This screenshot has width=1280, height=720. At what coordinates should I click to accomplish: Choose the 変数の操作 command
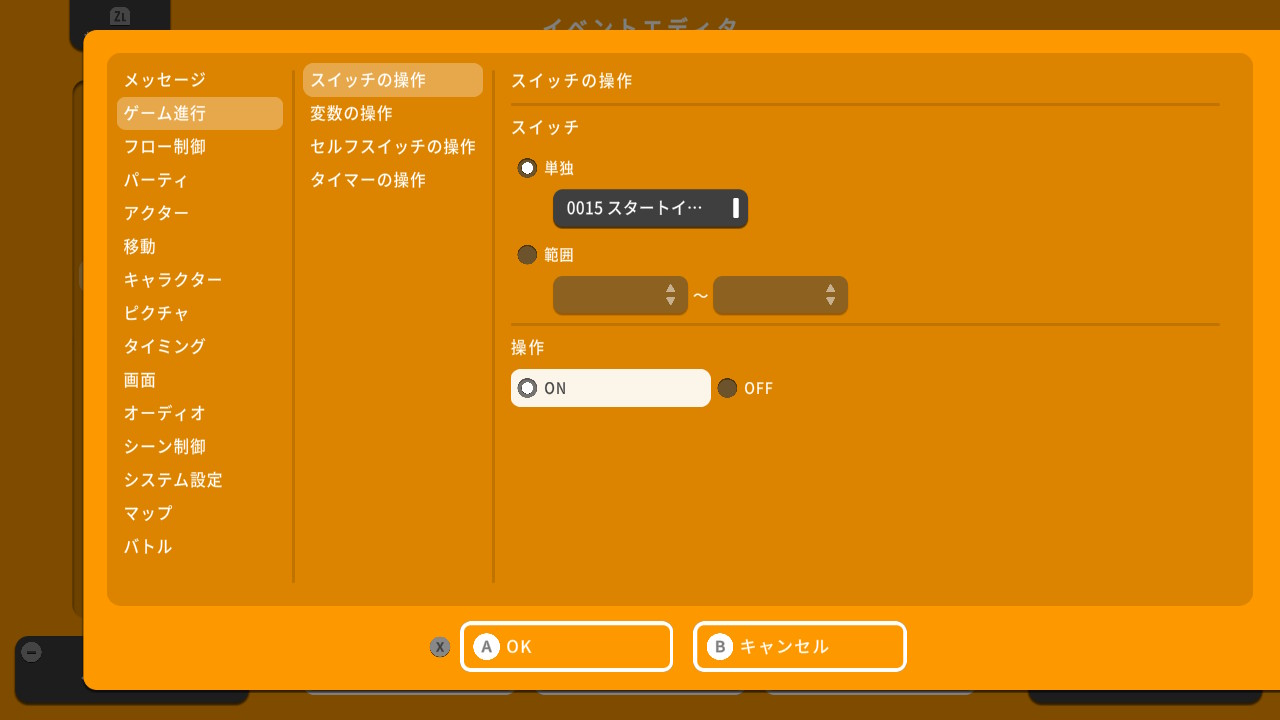click(393, 113)
